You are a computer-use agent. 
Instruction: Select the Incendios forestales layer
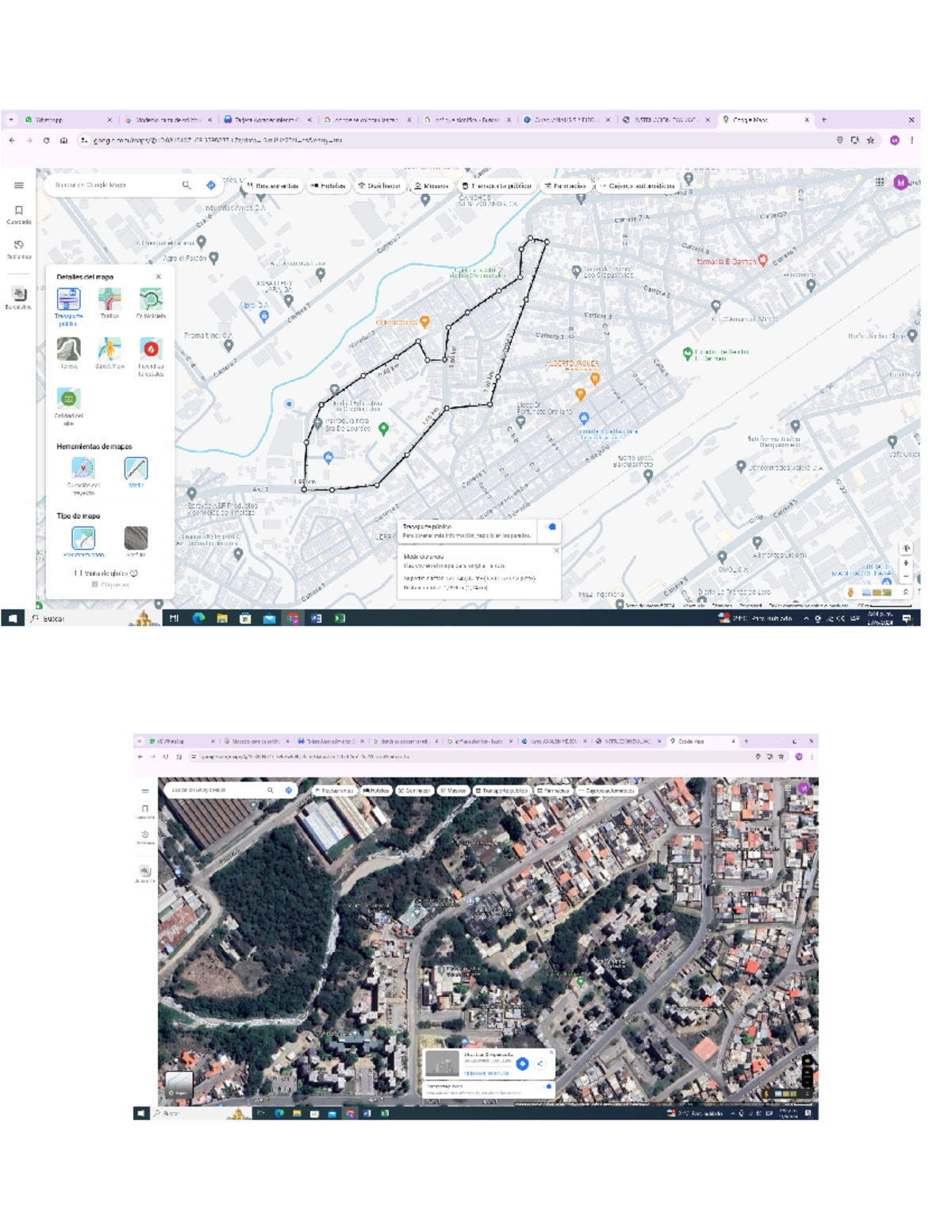(x=151, y=349)
